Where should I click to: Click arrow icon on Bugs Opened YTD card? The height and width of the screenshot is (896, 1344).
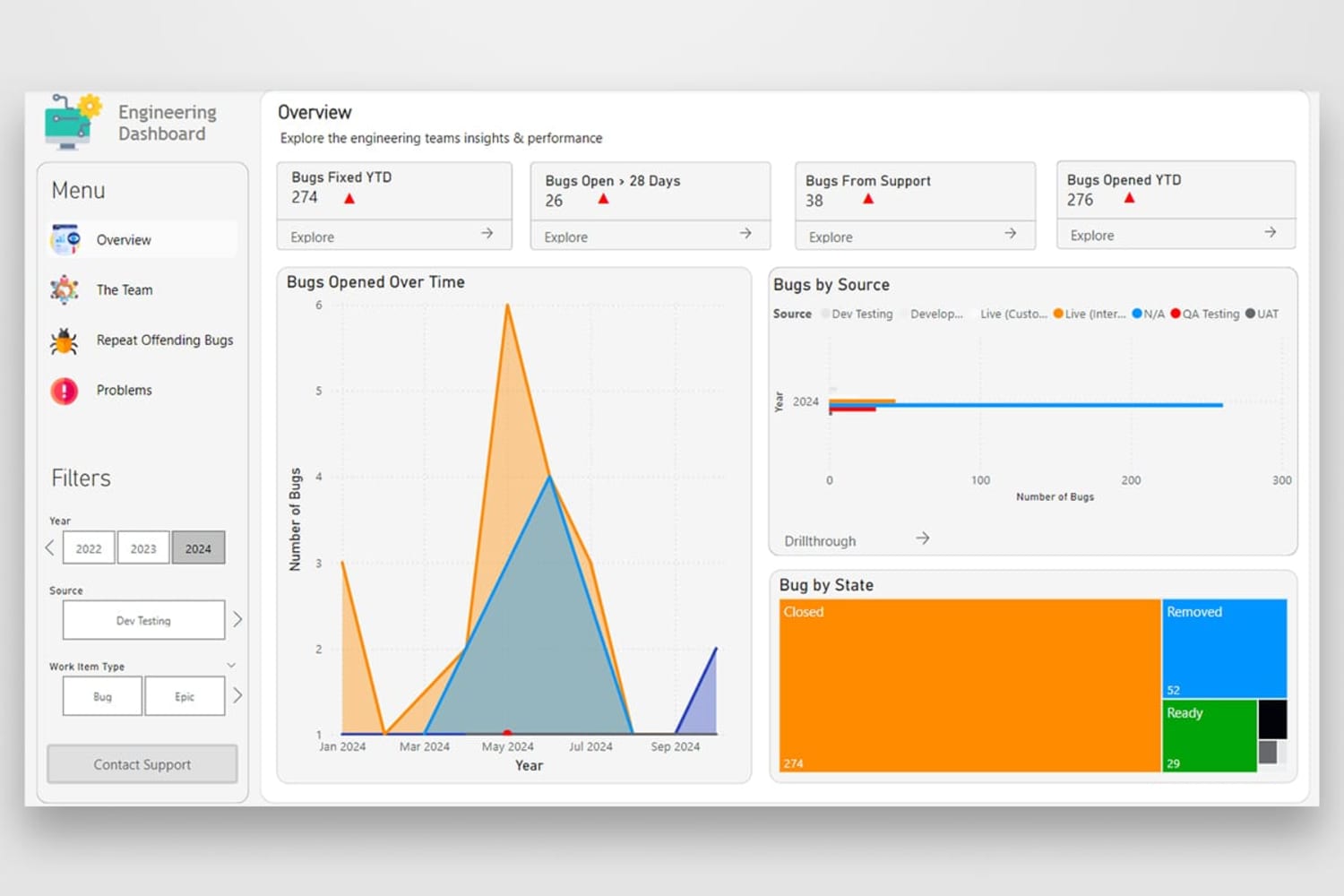pos(1270,232)
